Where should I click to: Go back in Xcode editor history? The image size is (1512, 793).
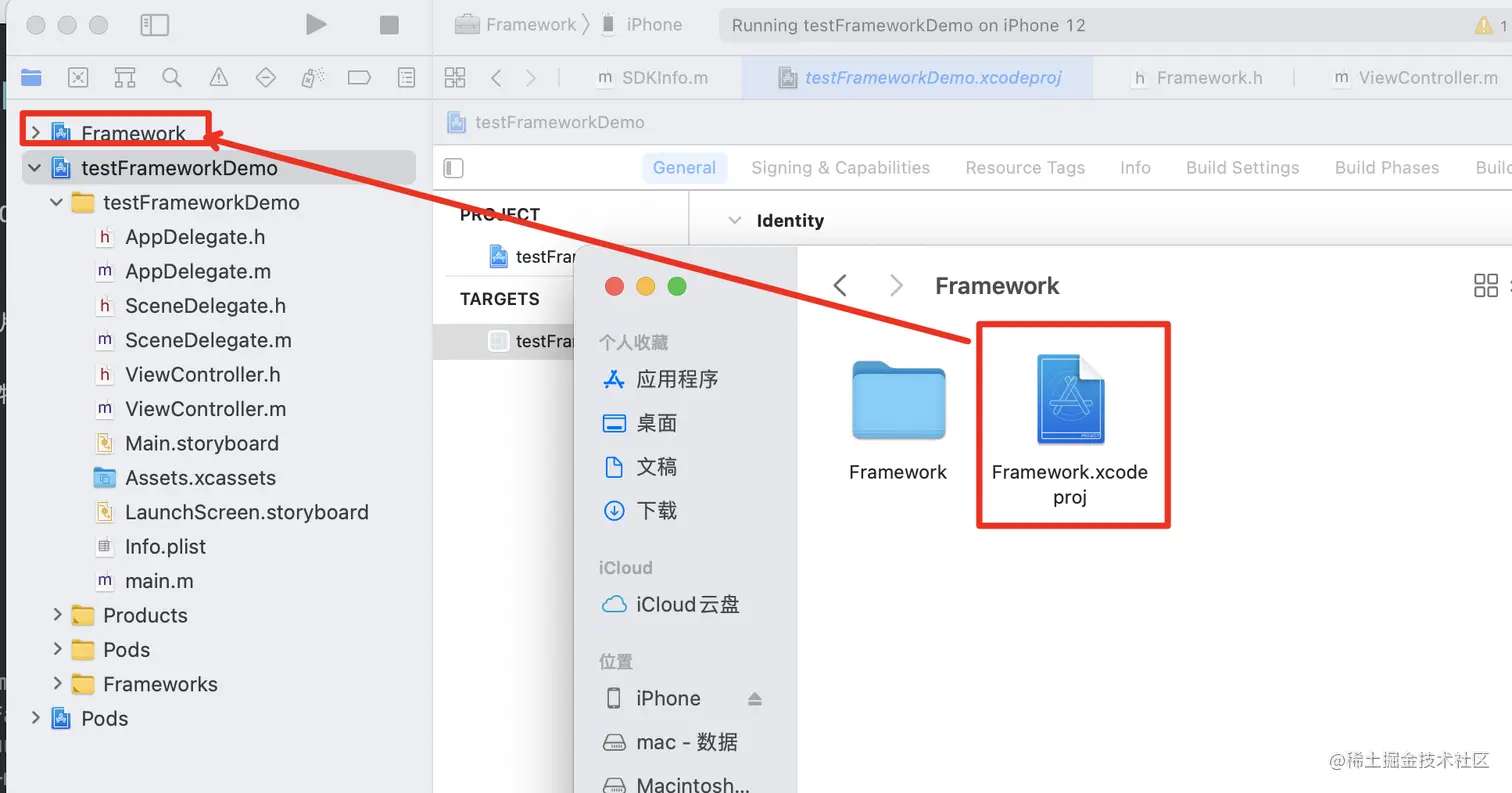tap(496, 77)
